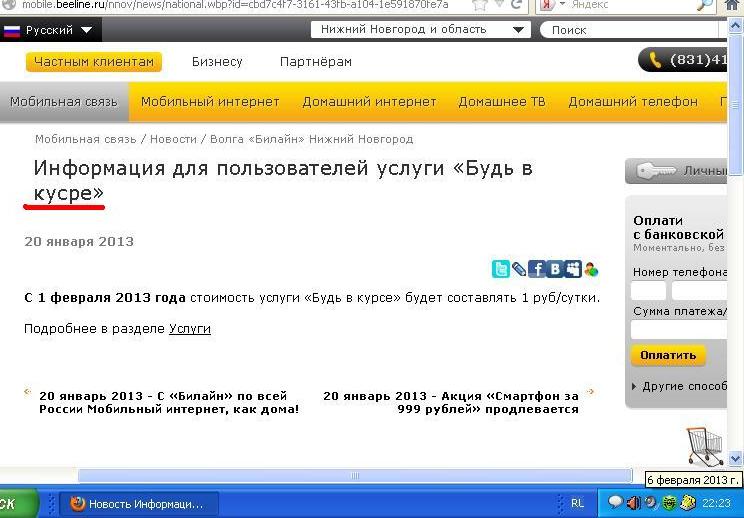
Task: Expand the Нижний Новгород region selector
Action: (x=418, y=29)
